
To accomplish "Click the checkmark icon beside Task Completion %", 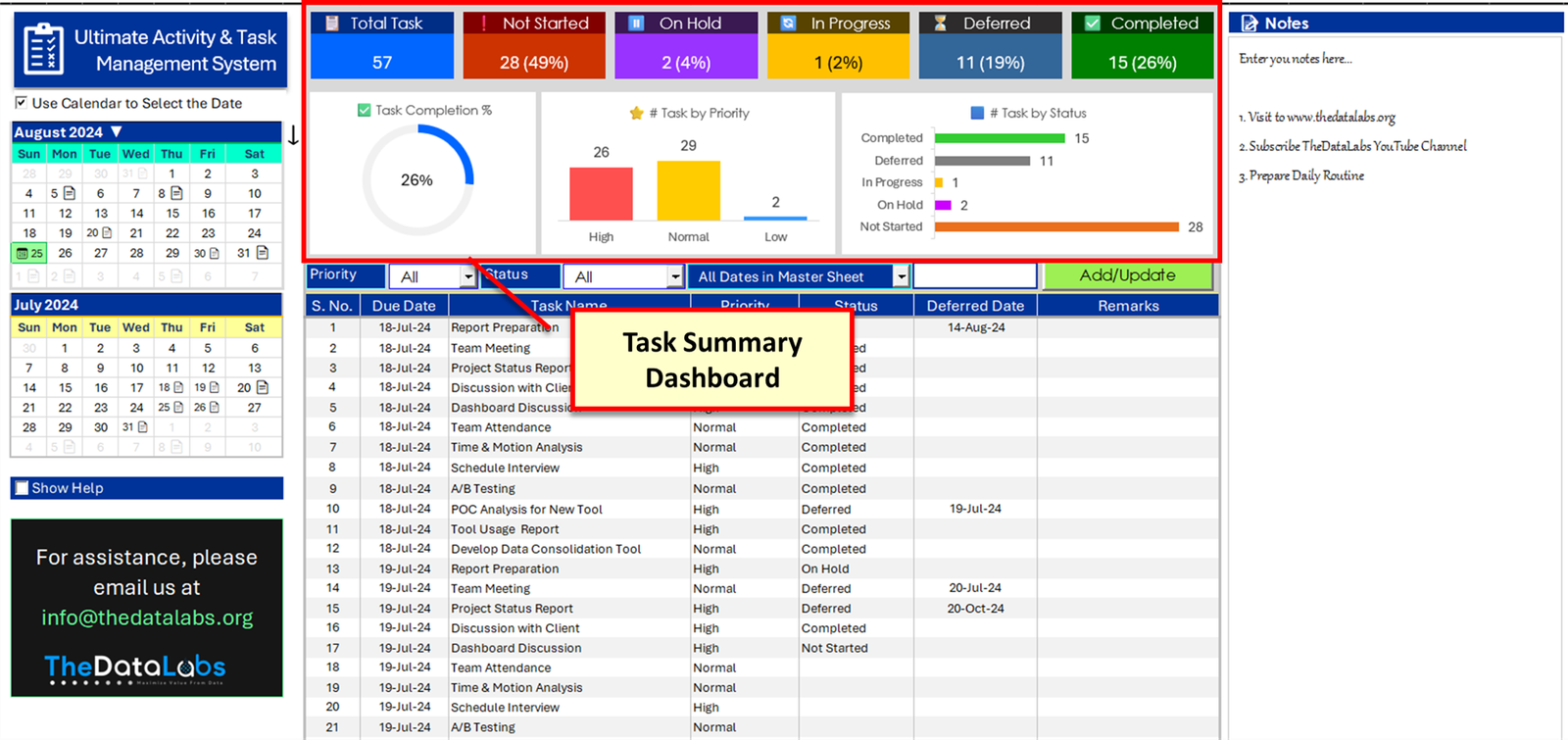I will click(x=365, y=110).
